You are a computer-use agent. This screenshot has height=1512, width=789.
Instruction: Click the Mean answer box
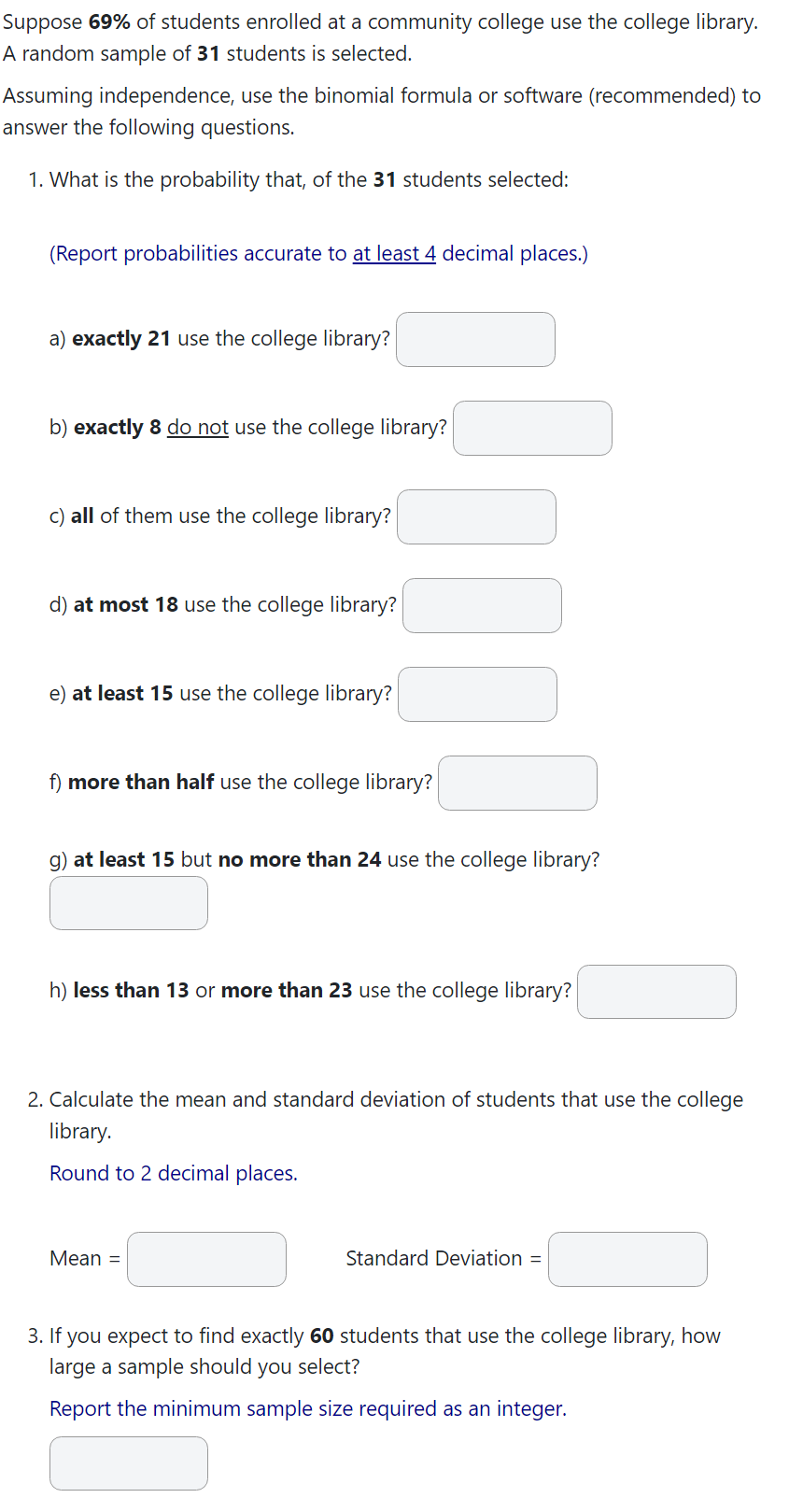(206, 1259)
